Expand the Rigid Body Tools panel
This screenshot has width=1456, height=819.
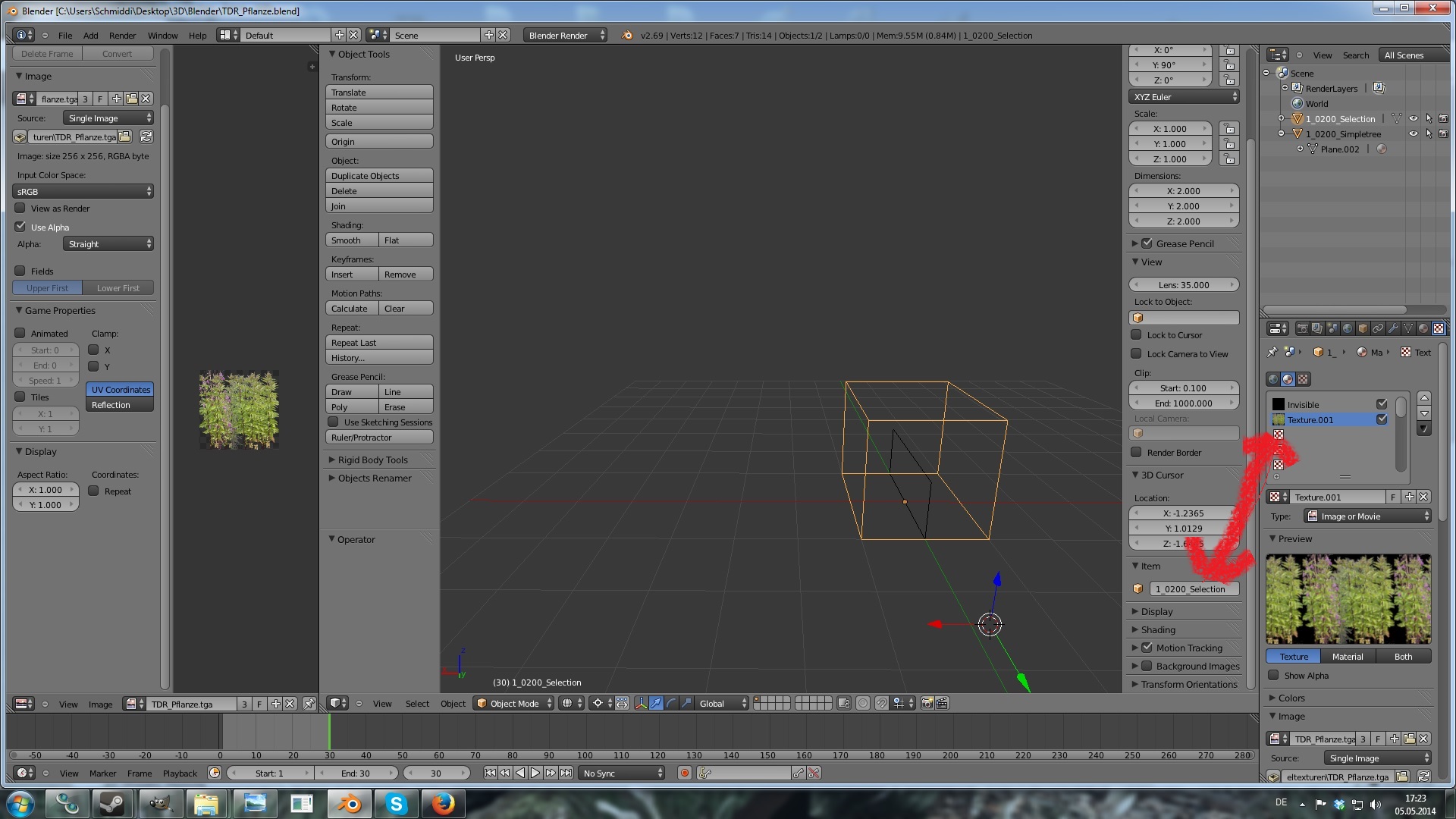(x=372, y=460)
